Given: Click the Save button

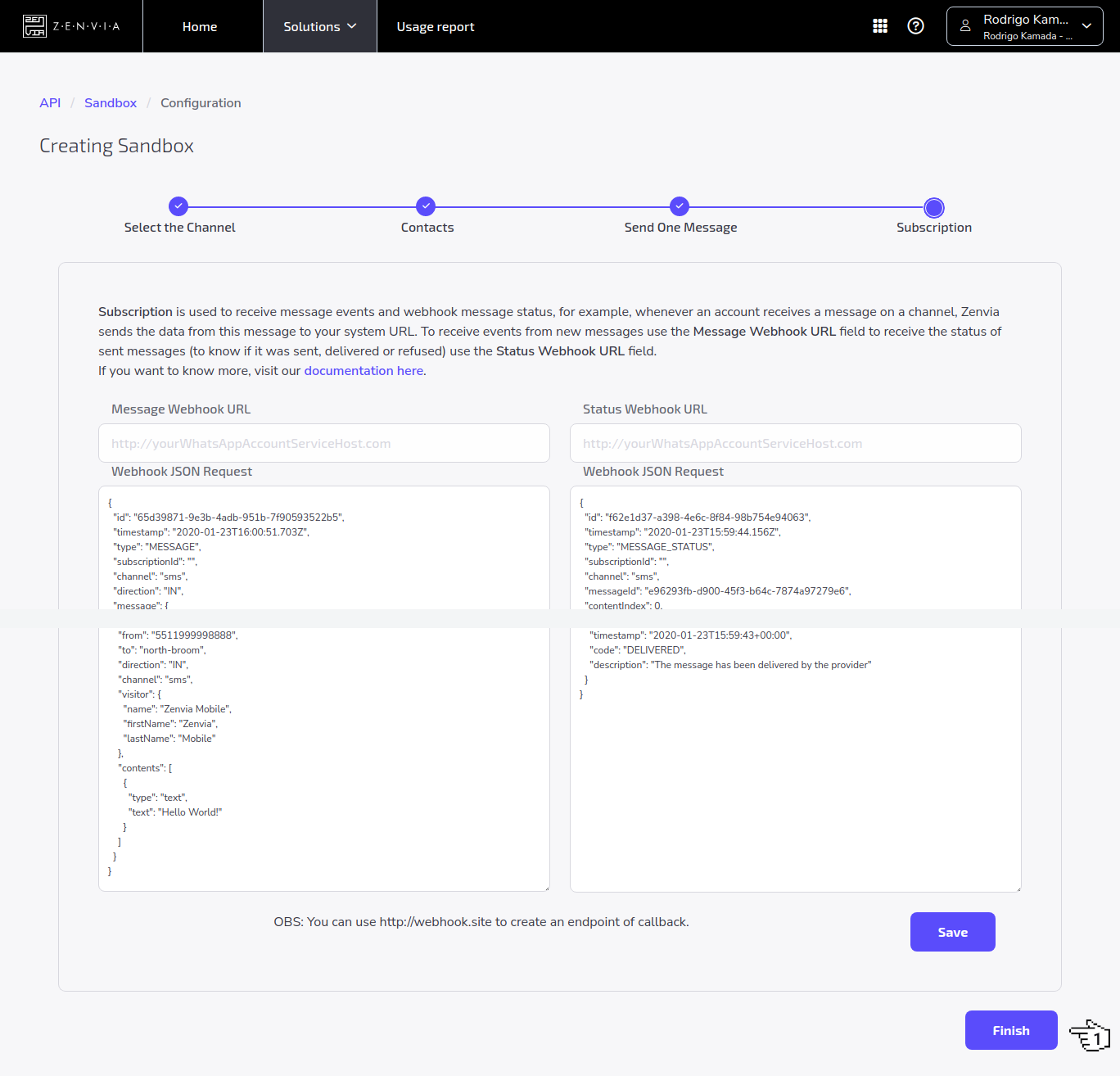Looking at the screenshot, I should pyautogui.click(x=952, y=932).
